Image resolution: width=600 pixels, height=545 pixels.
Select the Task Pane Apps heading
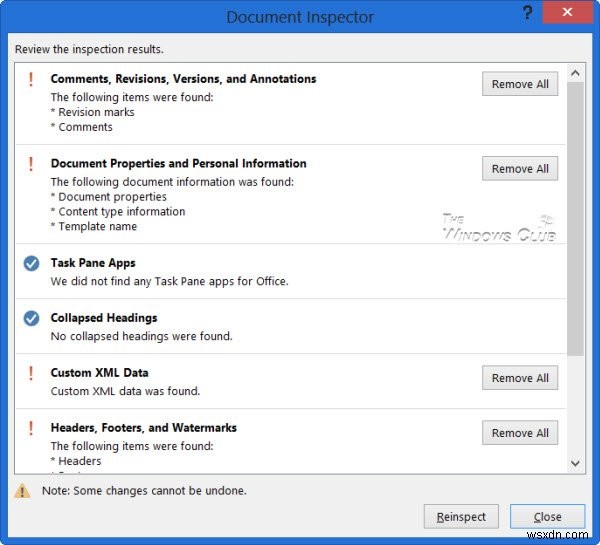pos(93,263)
